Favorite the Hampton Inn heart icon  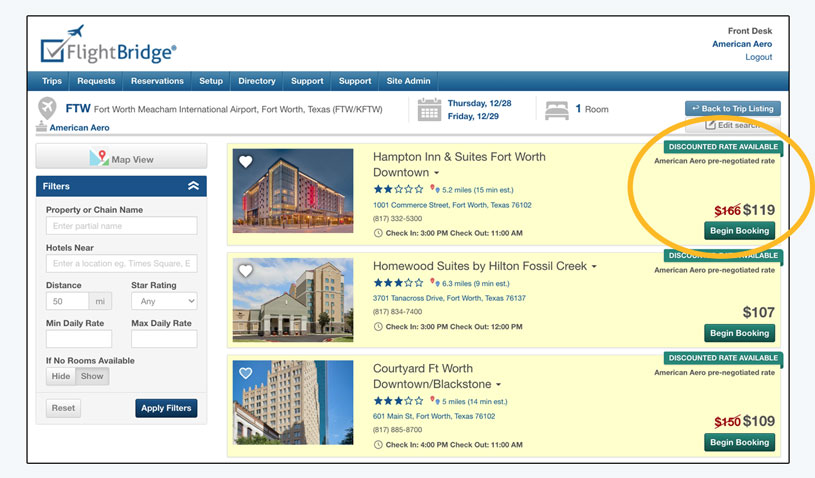pyautogui.click(x=245, y=162)
